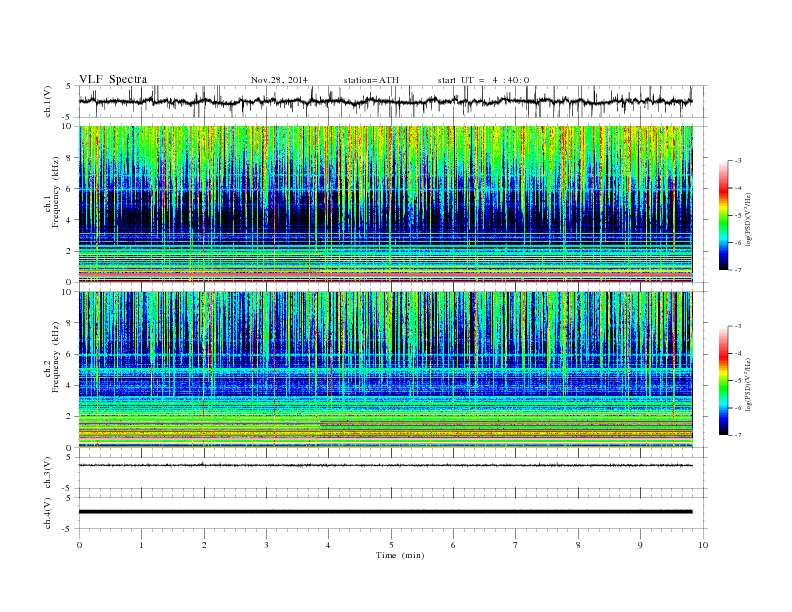Click the '-7' label on ch.2 colorbar
The image size is (792, 612).
point(738,435)
